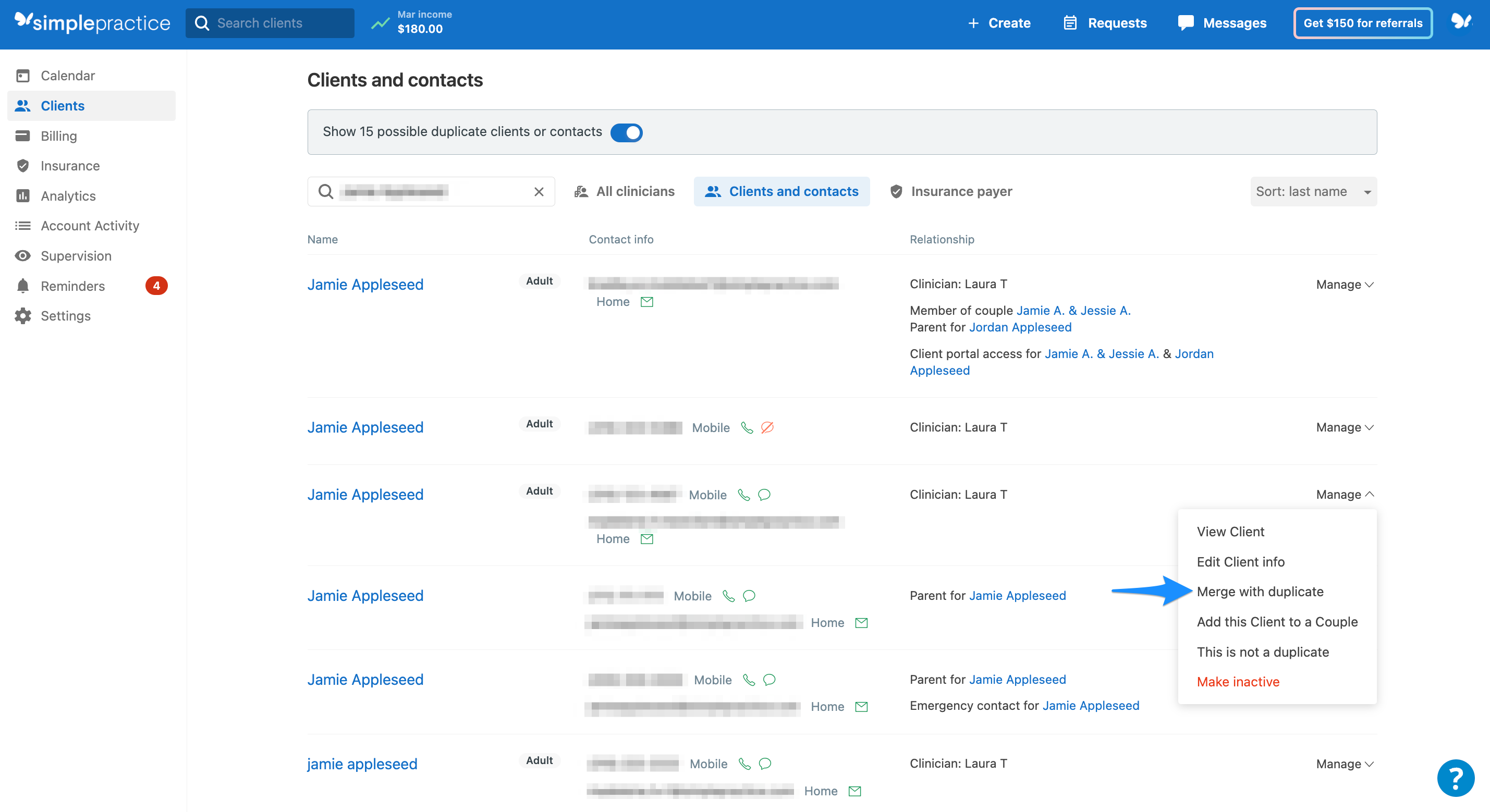Click email icon in lowercase jamie appleseed row
Image resolution: width=1490 pixels, height=812 pixels.
point(855,791)
